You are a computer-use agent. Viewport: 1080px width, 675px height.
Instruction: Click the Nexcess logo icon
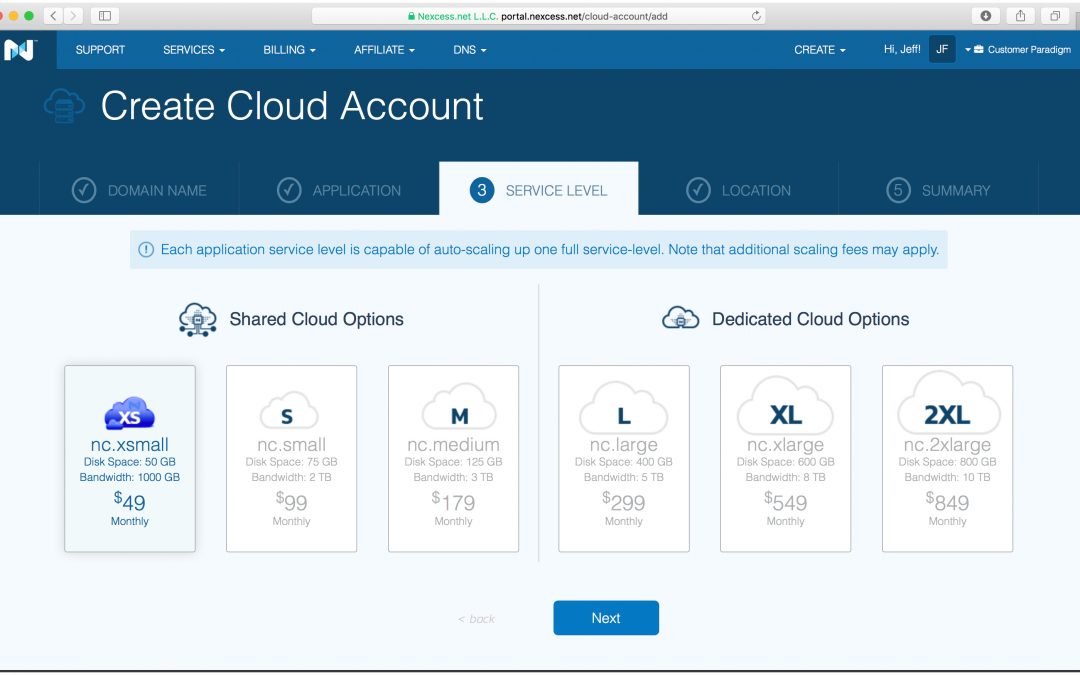point(19,50)
